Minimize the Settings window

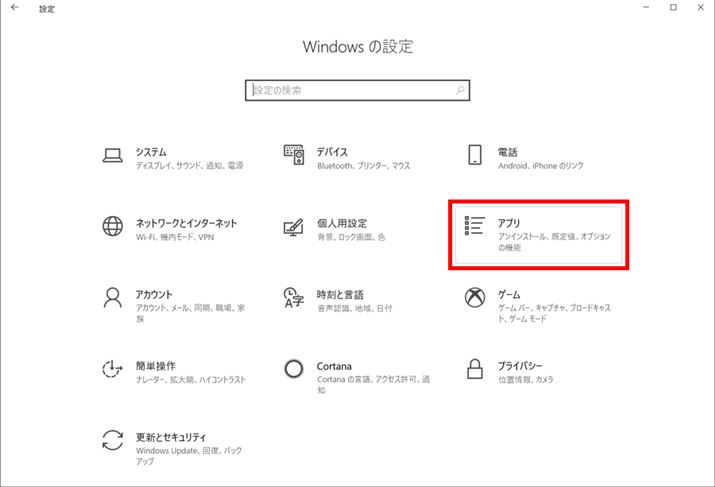pyautogui.click(x=646, y=7)
